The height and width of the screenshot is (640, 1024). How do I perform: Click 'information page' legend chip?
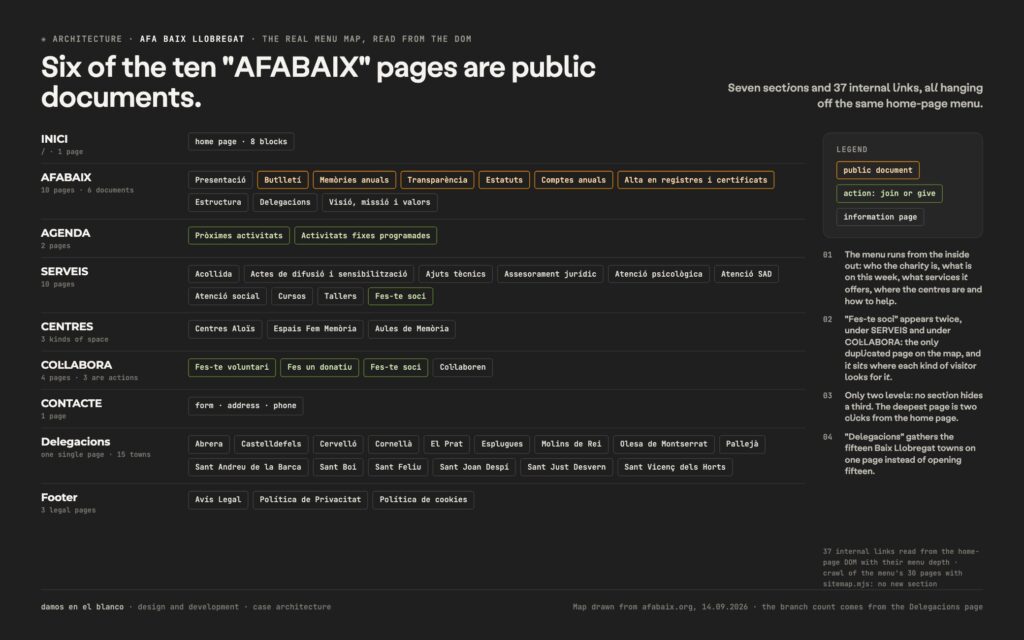pos(880,217)
